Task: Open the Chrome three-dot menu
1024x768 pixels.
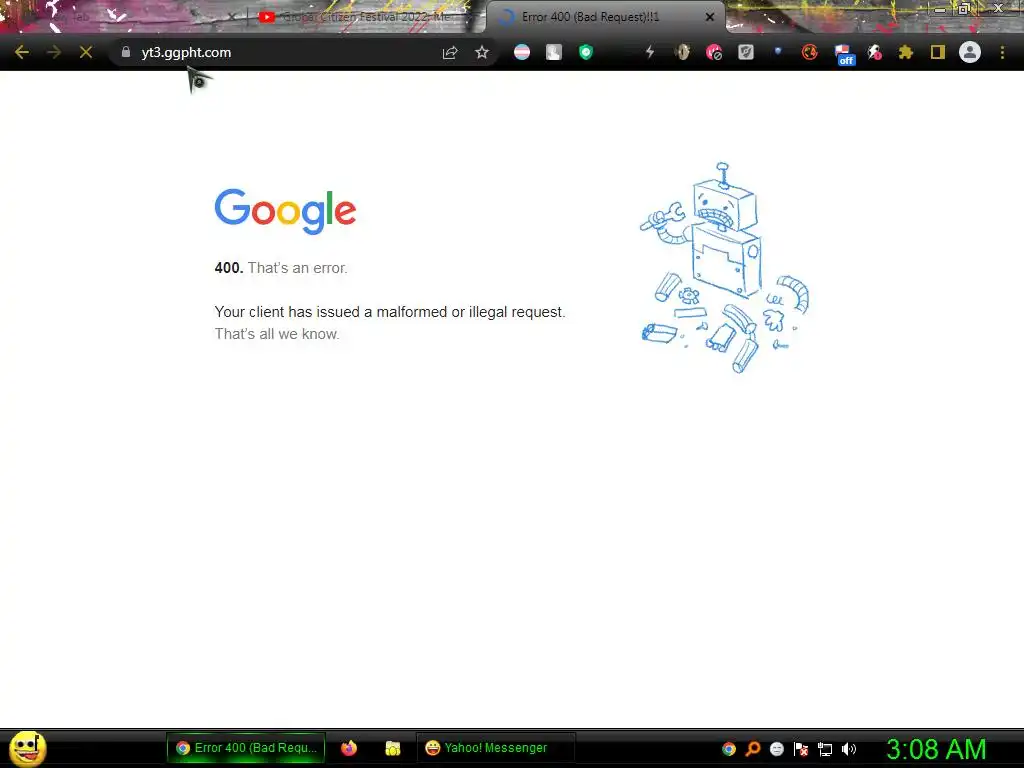Action: tap(1002, 52)
